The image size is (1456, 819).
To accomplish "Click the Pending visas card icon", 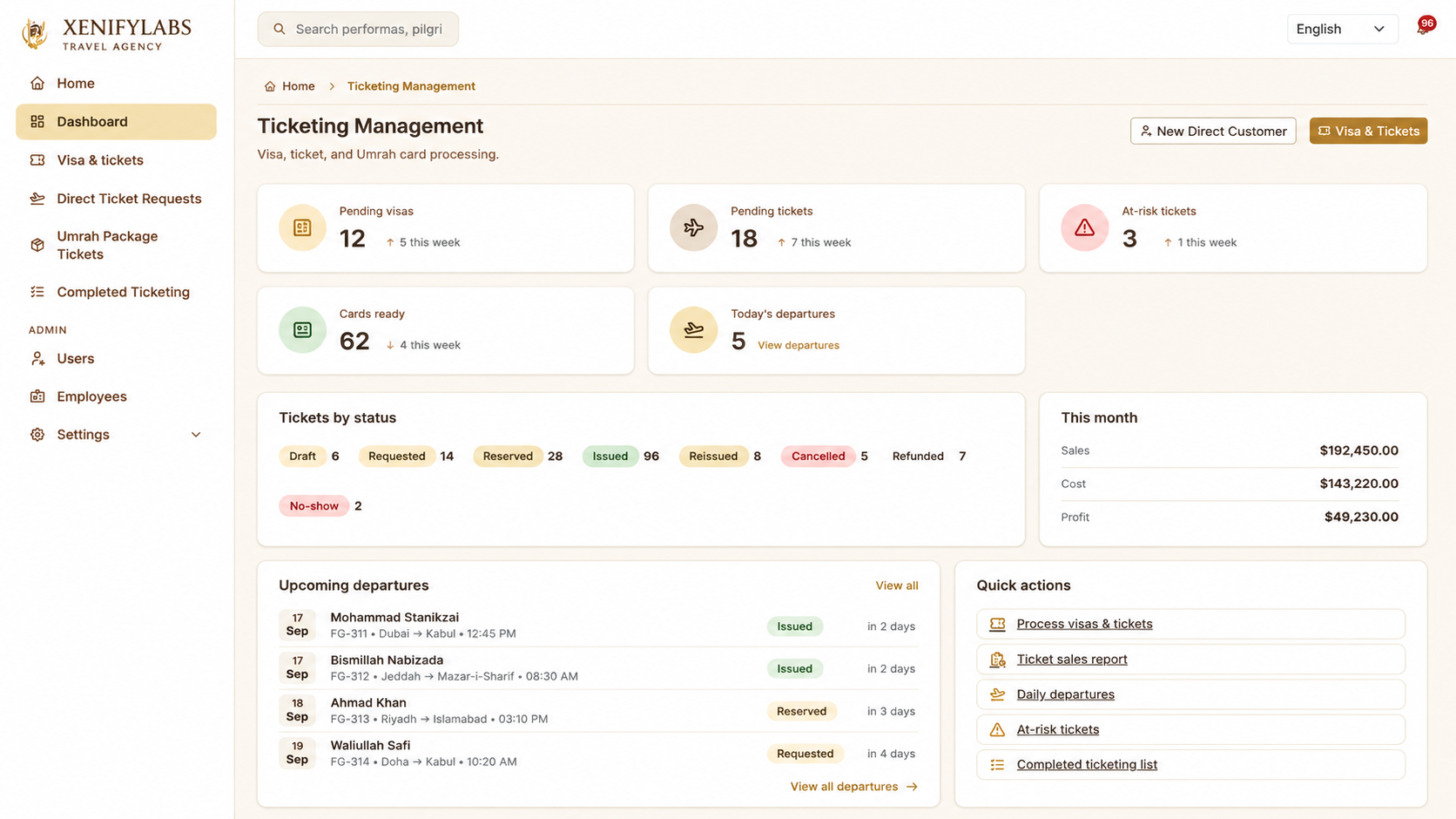I will pyautogui.click(x=302, y=227).
